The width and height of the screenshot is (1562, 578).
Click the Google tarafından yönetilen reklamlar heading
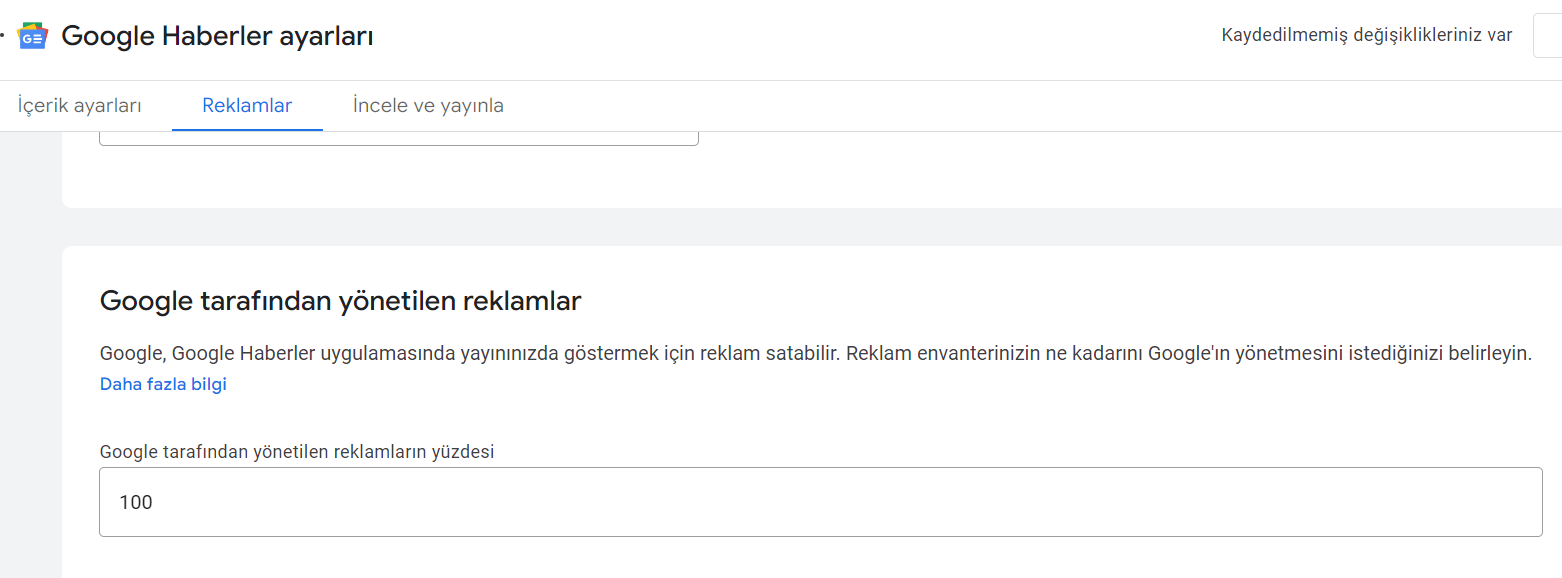[340, 300]
